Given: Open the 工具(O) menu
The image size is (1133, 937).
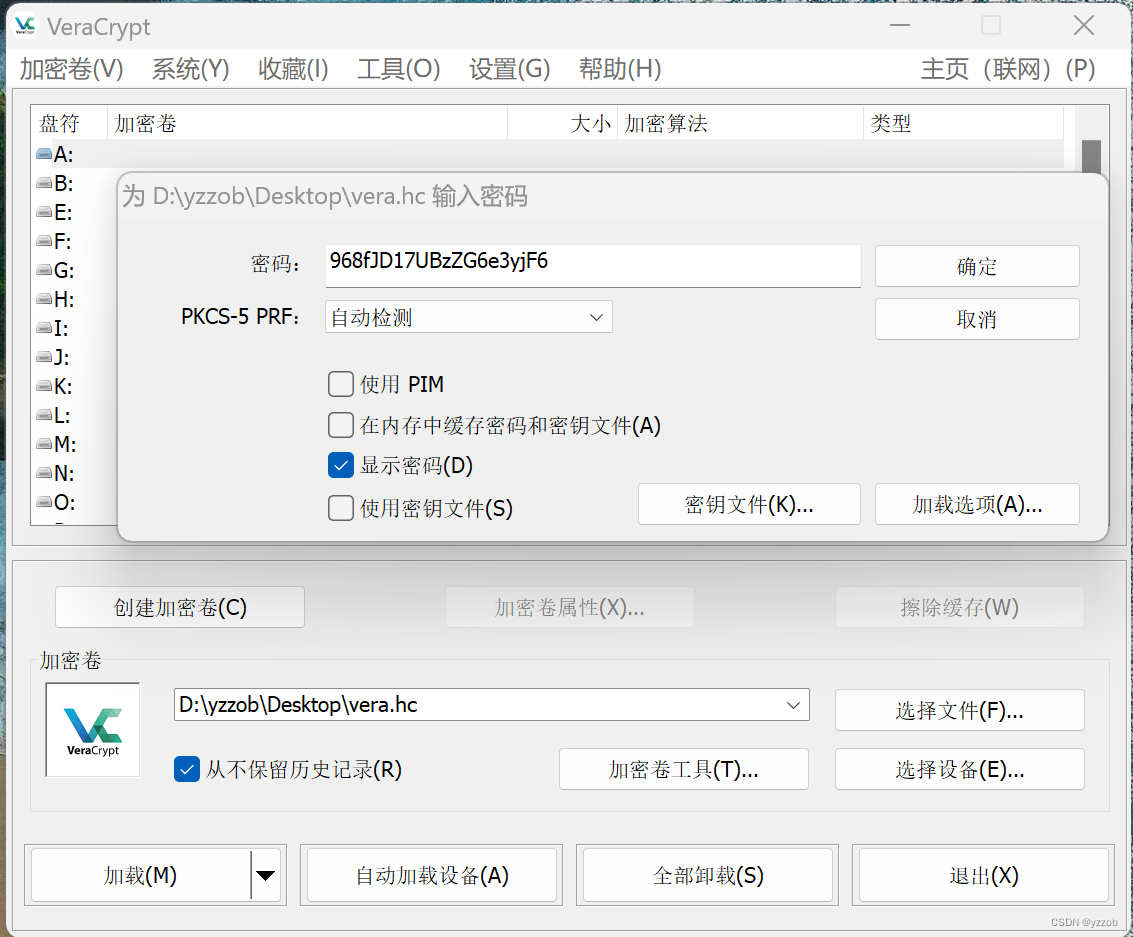Looking at the screenshot, I should 397,69.
